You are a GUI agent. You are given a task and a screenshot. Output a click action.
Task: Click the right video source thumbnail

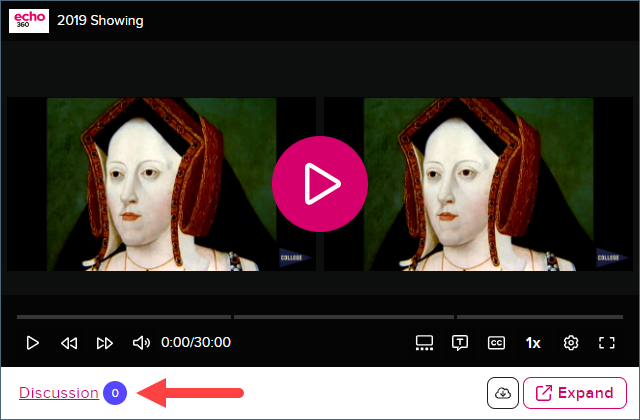(x=478, y=184)
